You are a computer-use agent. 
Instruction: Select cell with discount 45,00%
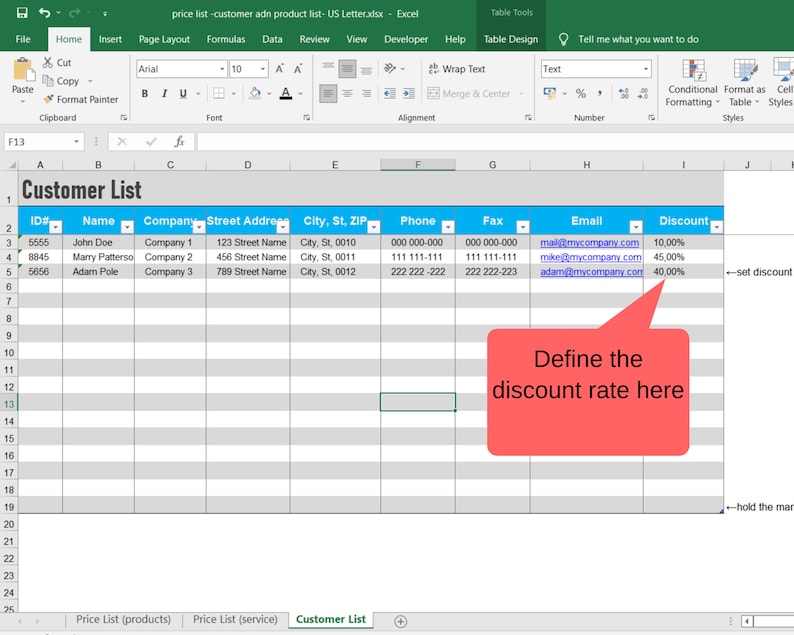684,257
